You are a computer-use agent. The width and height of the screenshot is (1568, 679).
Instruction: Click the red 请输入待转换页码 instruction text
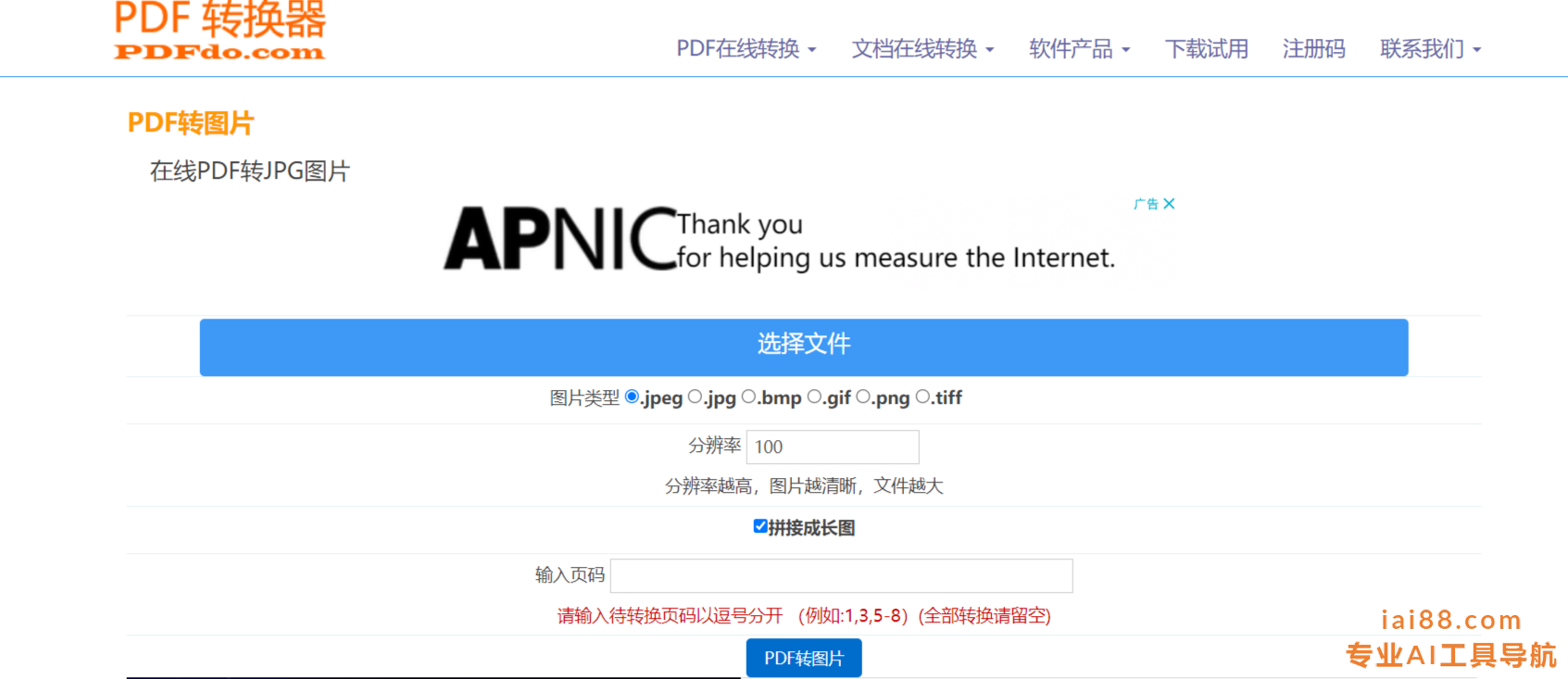[x=804, y=616]
